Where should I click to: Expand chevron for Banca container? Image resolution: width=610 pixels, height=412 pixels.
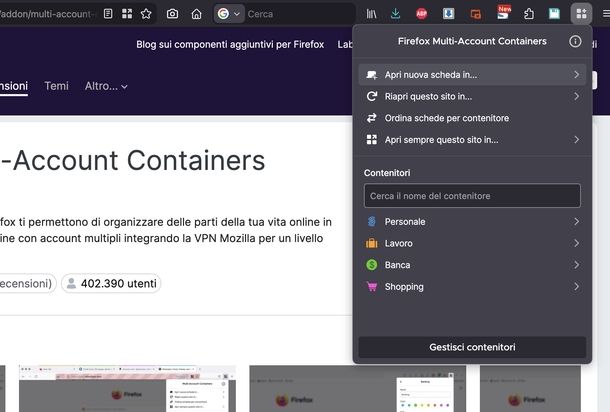pos(577,265)
